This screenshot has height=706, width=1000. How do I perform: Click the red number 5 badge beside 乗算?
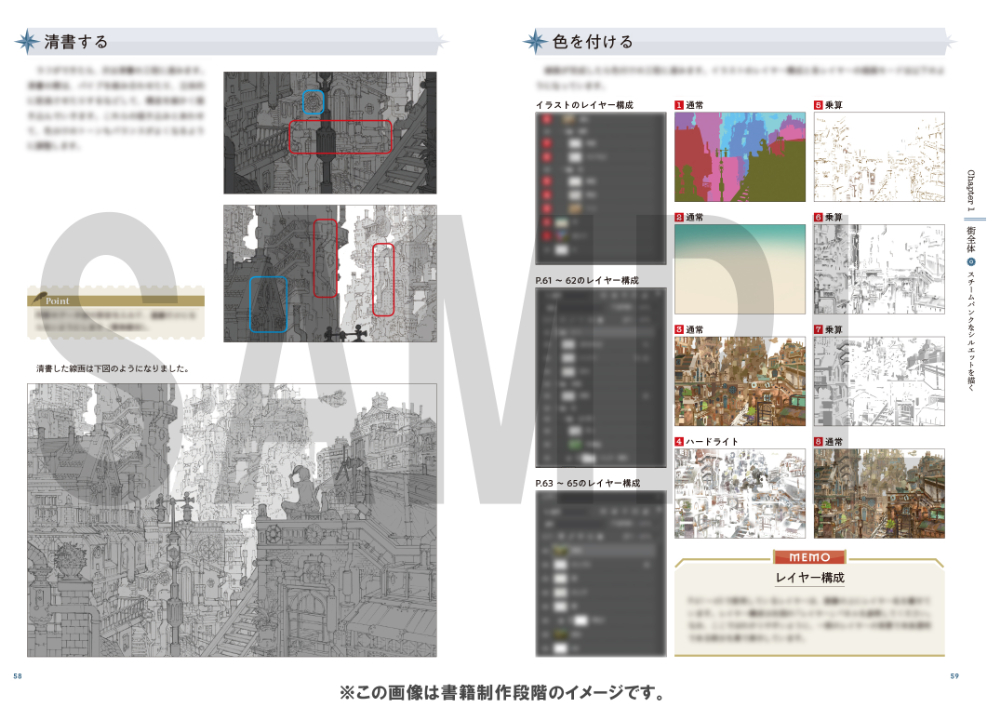818,104
